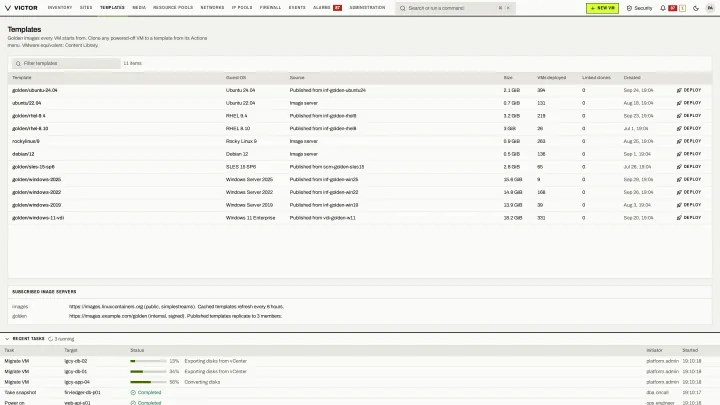Deploy the golden/rhel-9.4 template
The image size is (720, 405).
(689, 116)
